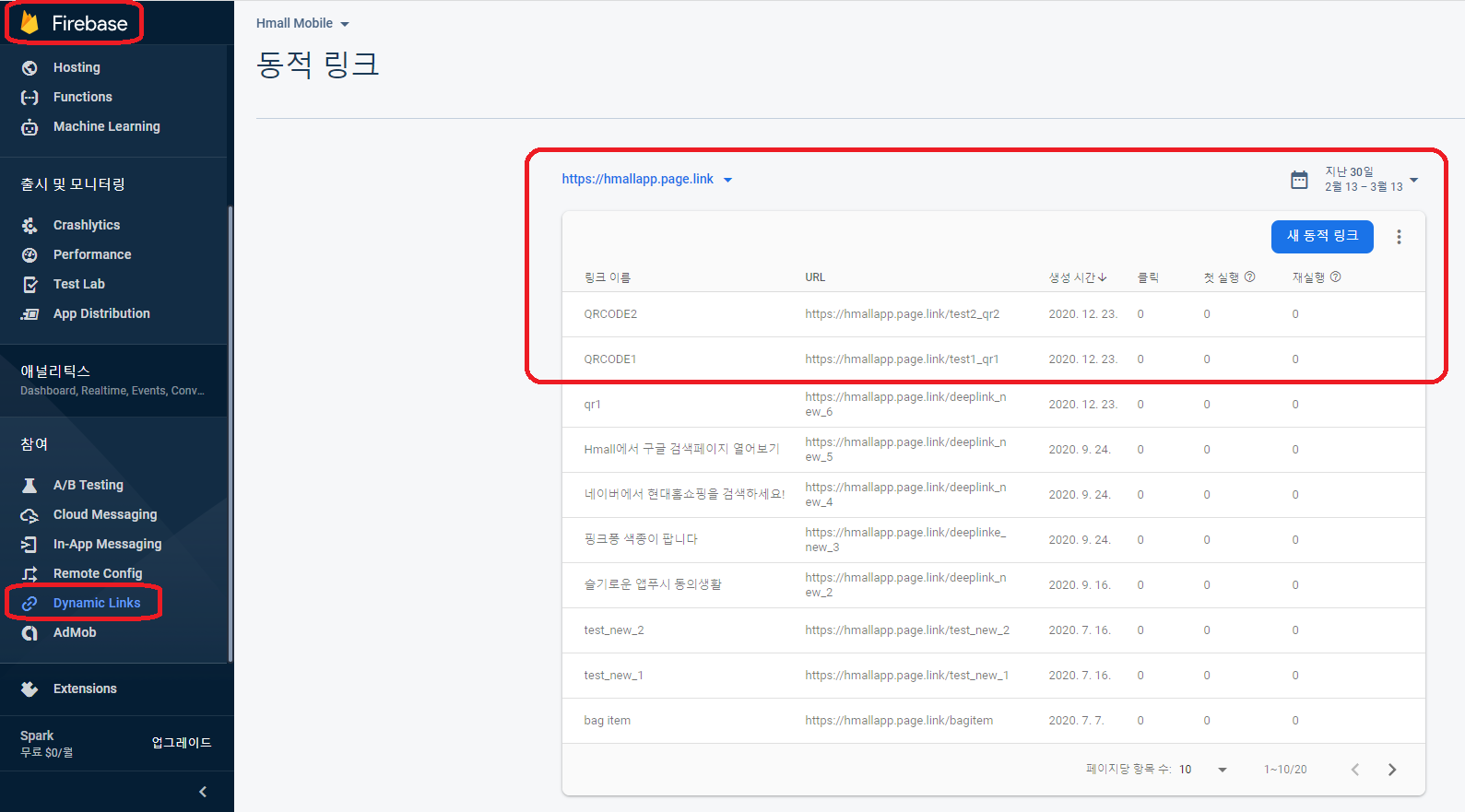Click the Cloud Messaging icon
This screenshot has height=812, width=1465.
click(30, 514)
